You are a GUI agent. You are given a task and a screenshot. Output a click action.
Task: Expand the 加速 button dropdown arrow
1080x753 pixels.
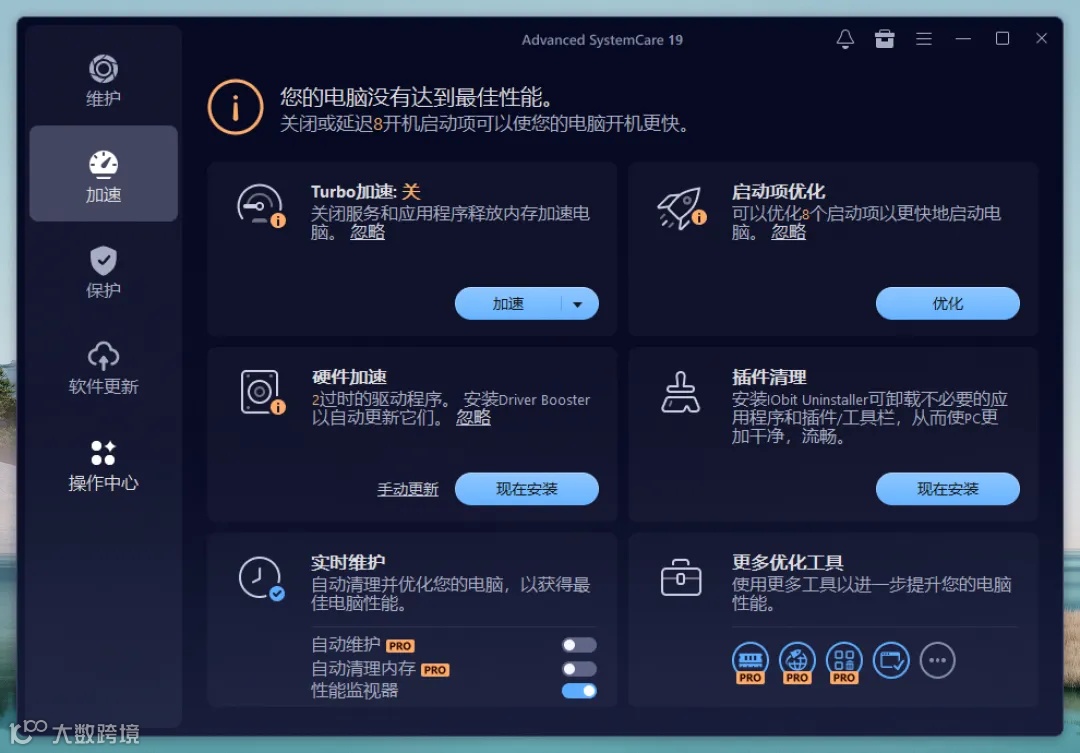coord(578,304)
